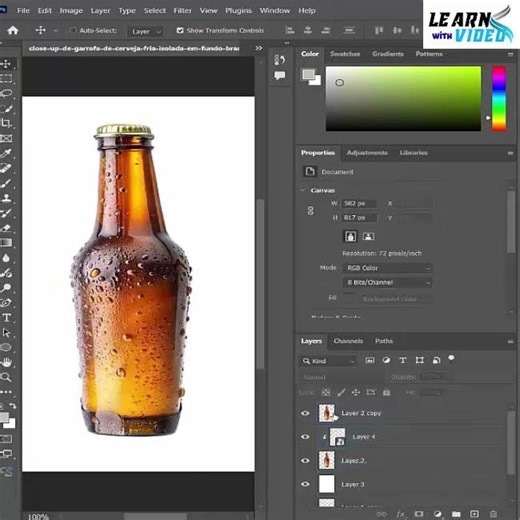Select the Layer 2 copy thumbnail
Viewport: 520px width, 520px height.
pos(326,413)
